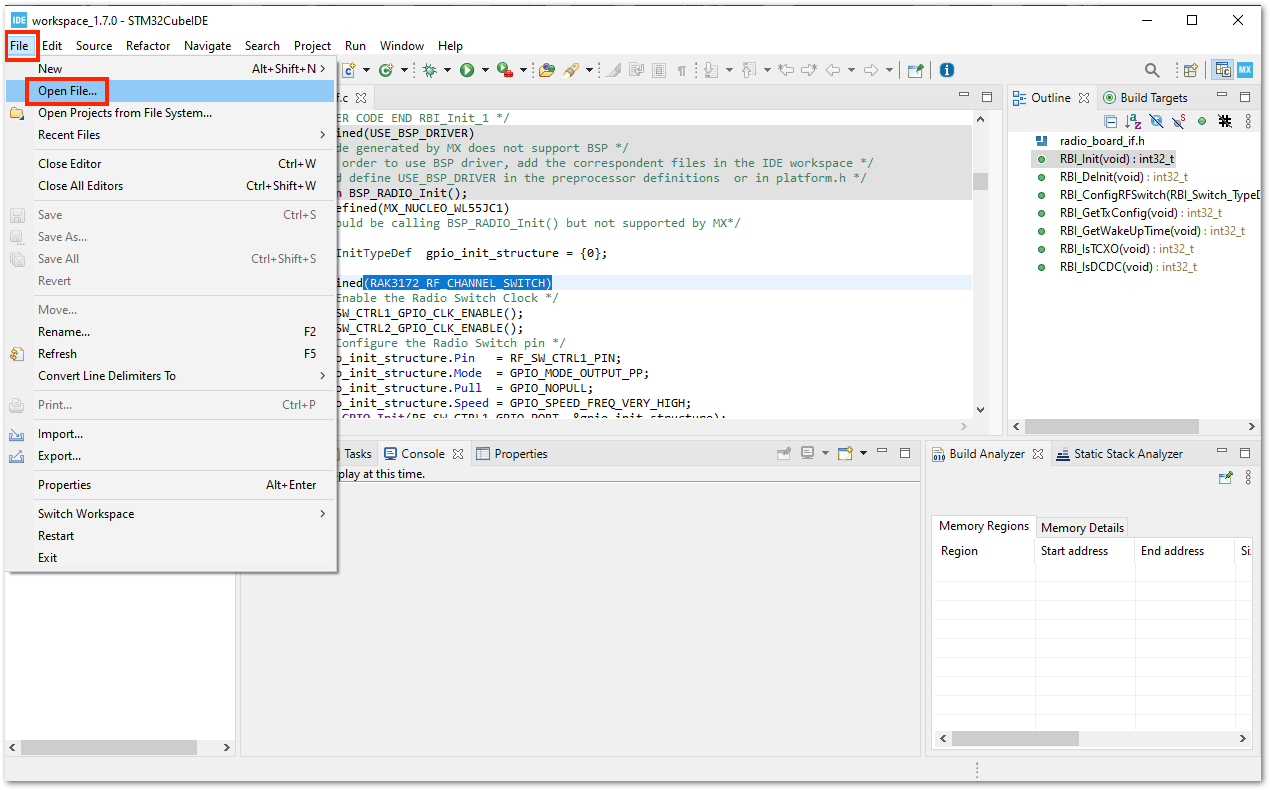Click the Debug bug icon in toolbar

click(x=429, y=70)
